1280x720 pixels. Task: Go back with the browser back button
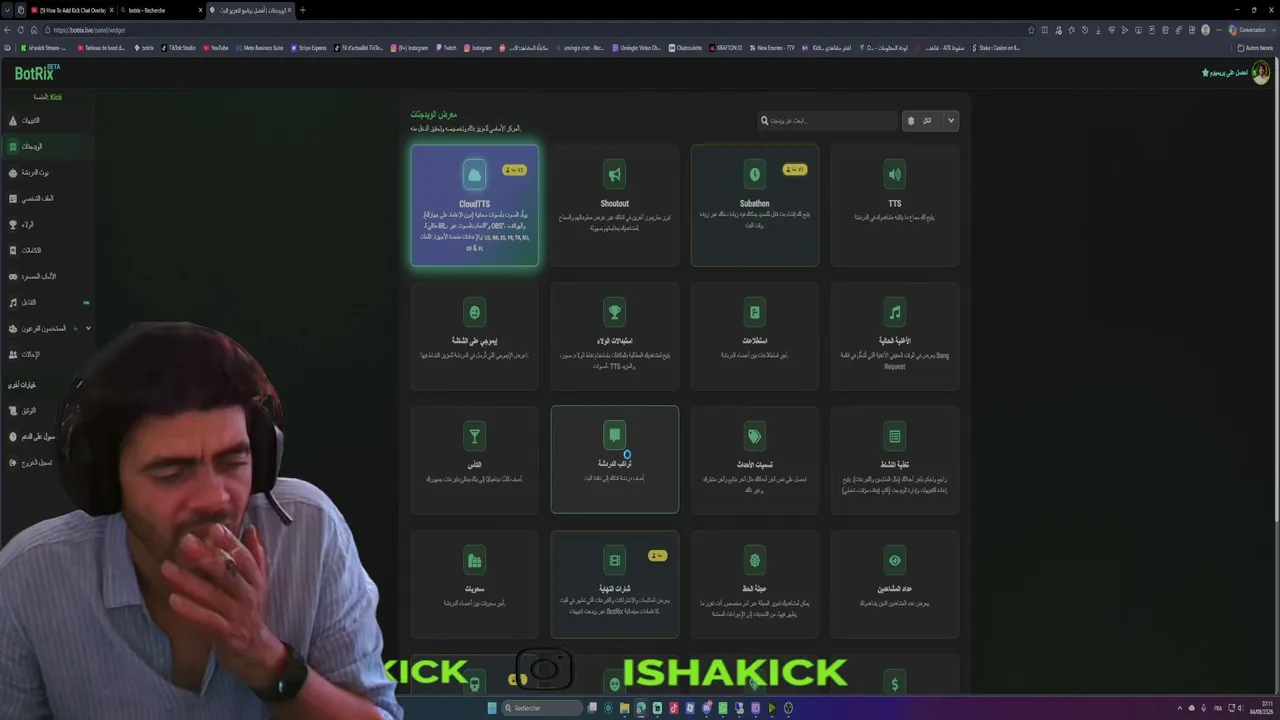click(x=8, y=30)
